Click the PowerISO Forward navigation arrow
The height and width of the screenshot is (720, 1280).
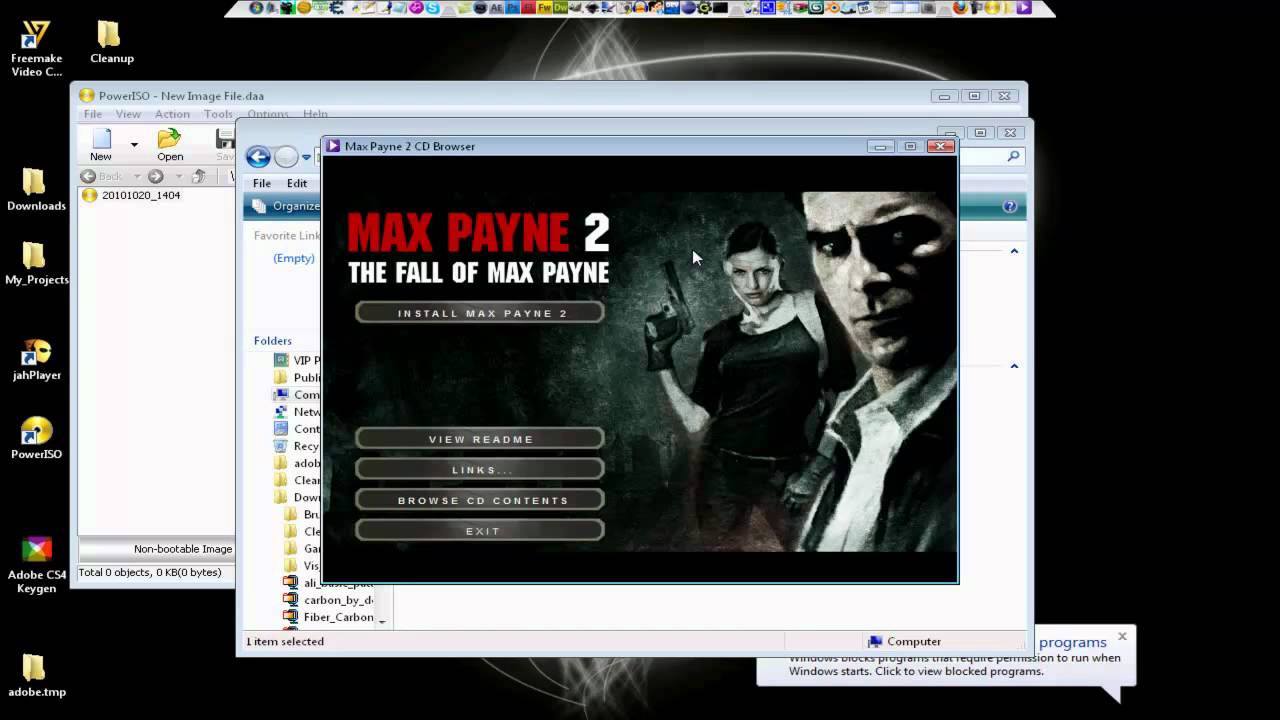(x=155, y=176)
